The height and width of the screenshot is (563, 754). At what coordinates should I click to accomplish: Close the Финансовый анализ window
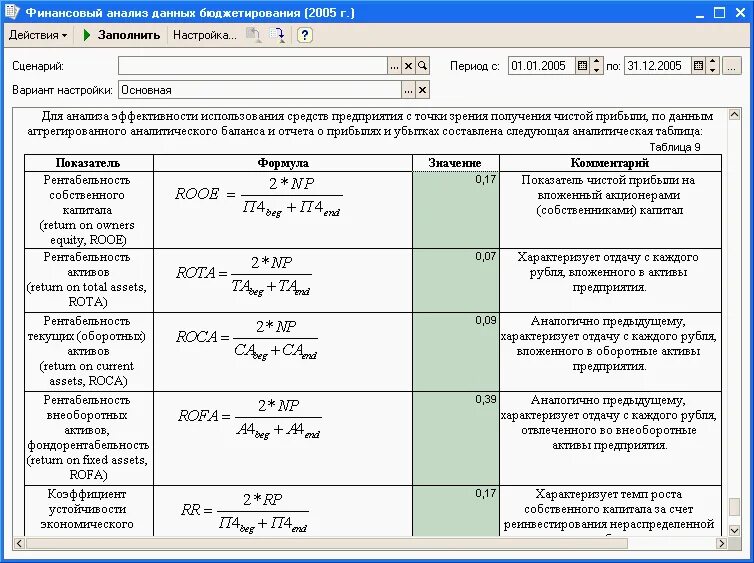tap(741, 13)
